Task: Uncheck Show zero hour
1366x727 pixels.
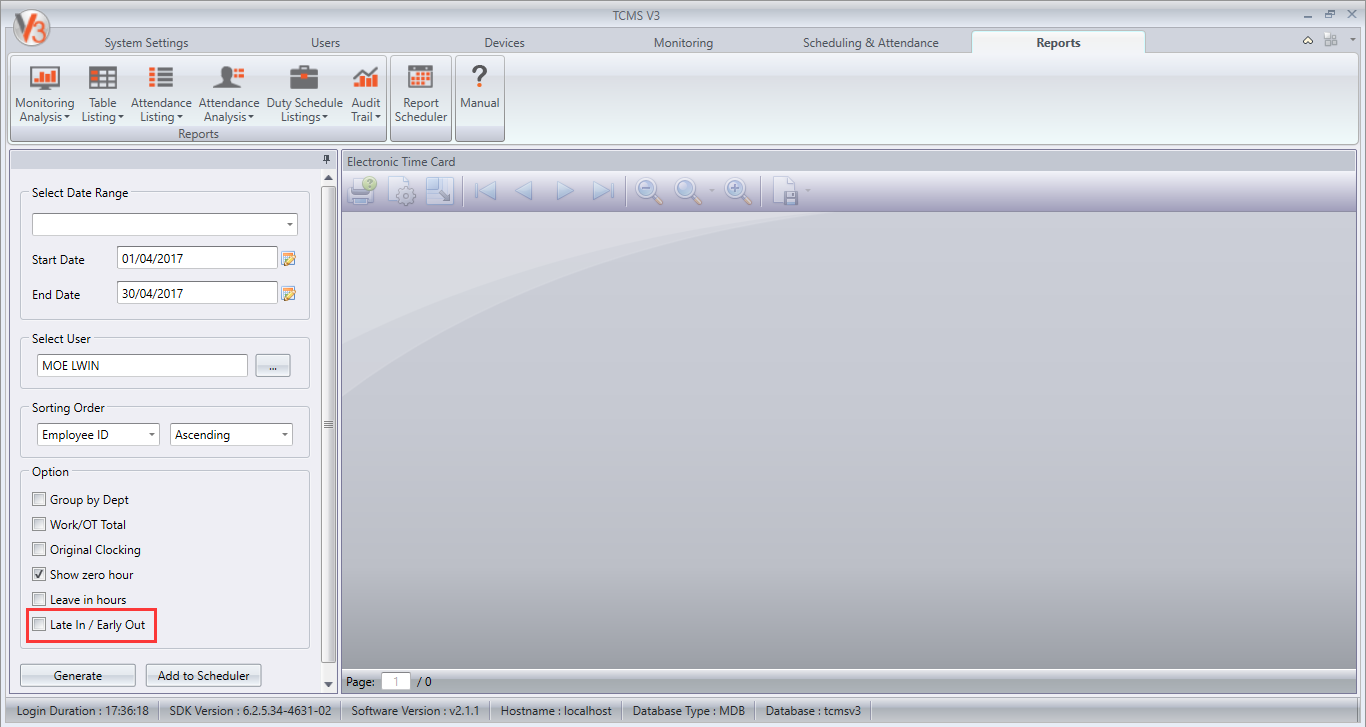Action: pos(39,574)
